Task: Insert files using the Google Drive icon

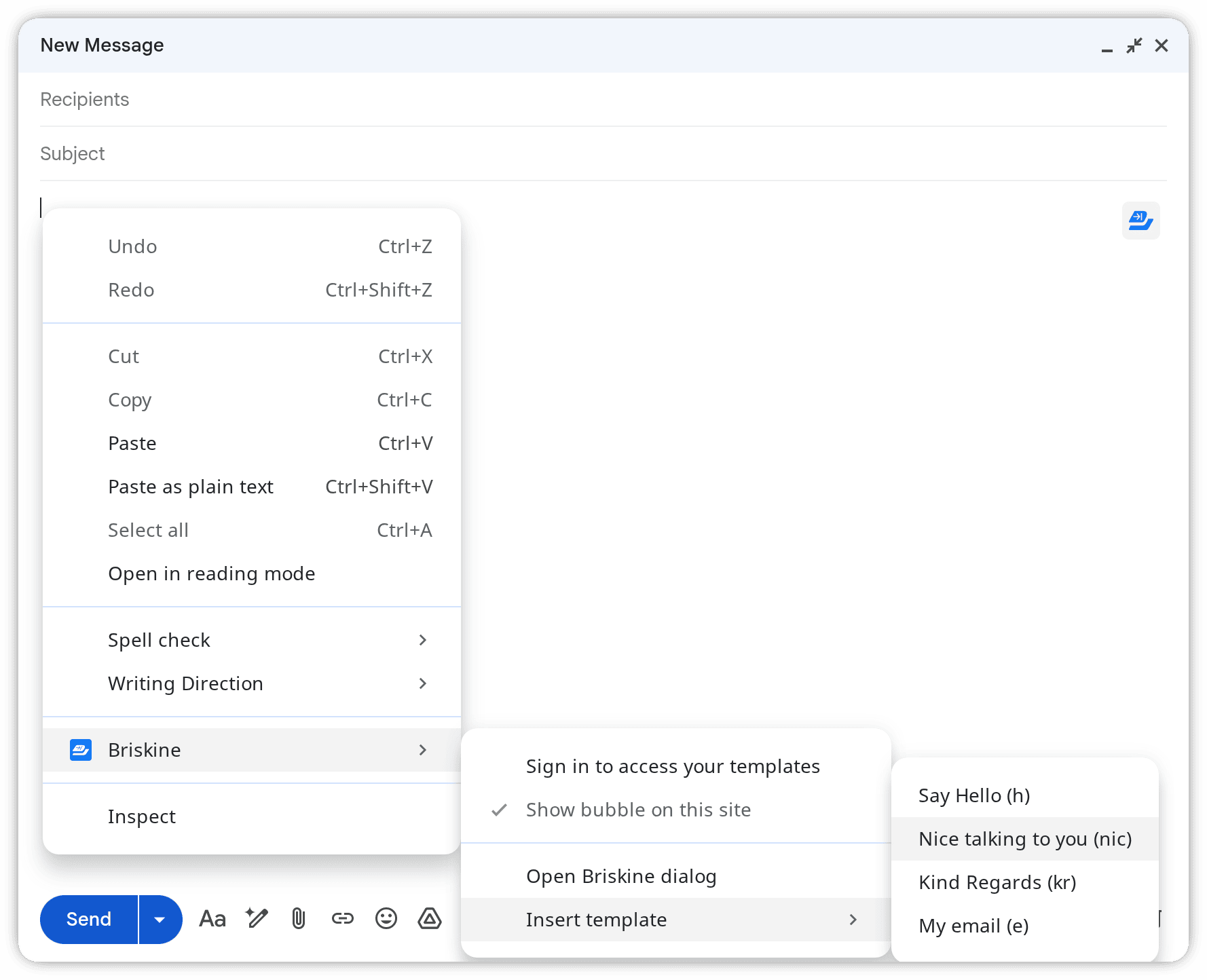Action: pos(429,919)
